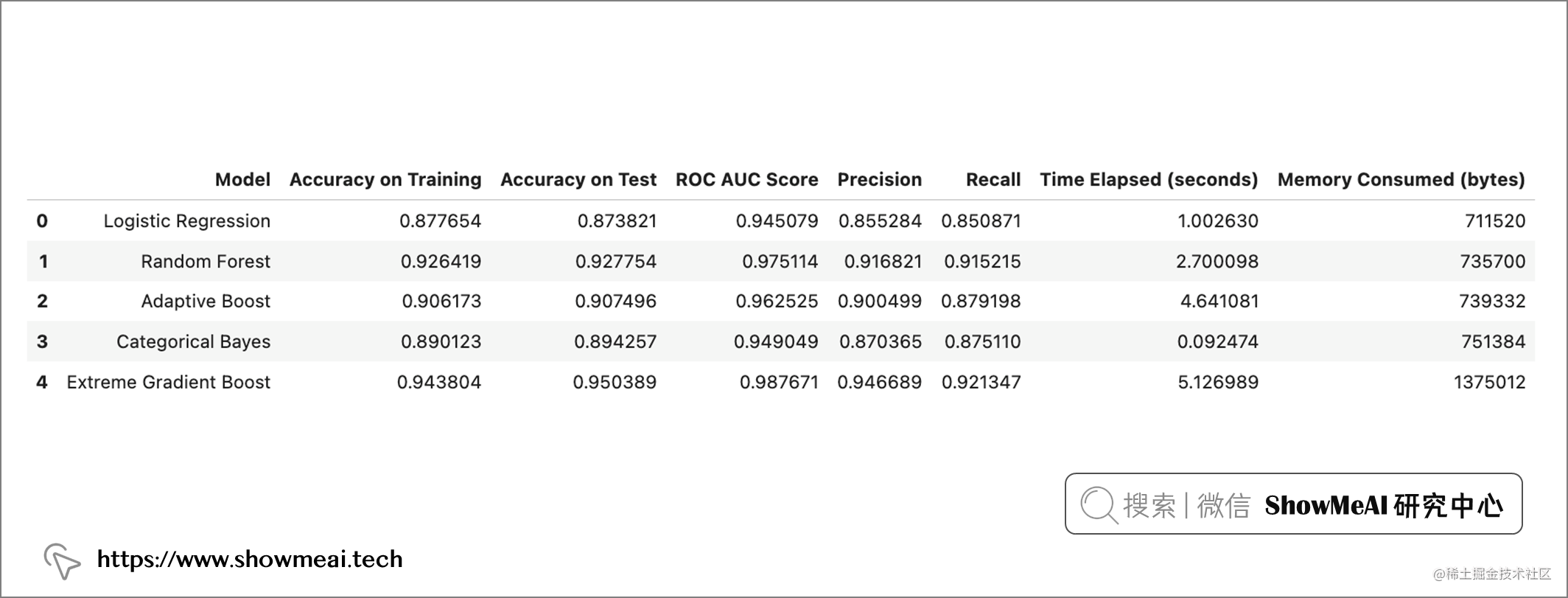Click recall value 0.850871
The image size is (1568, 598).
(981, 221)
